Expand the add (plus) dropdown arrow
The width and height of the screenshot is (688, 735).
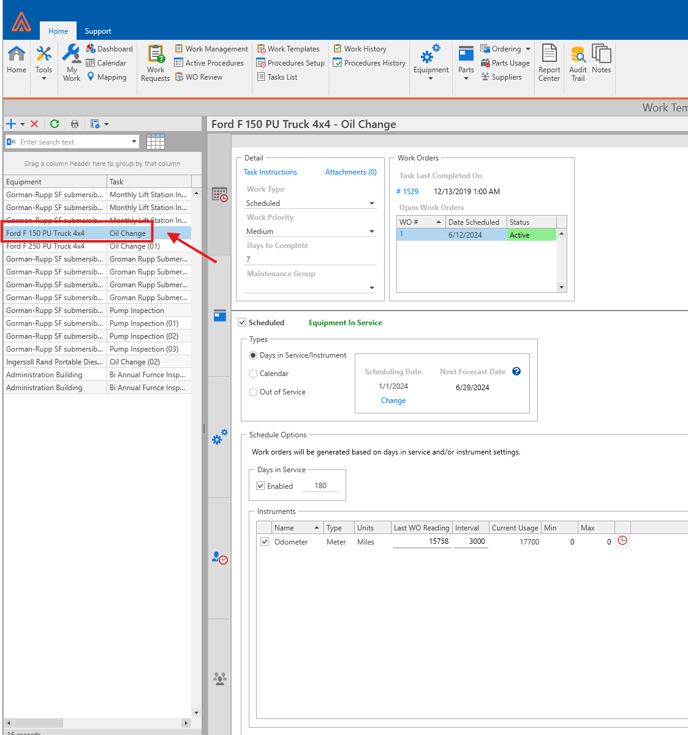22,124
